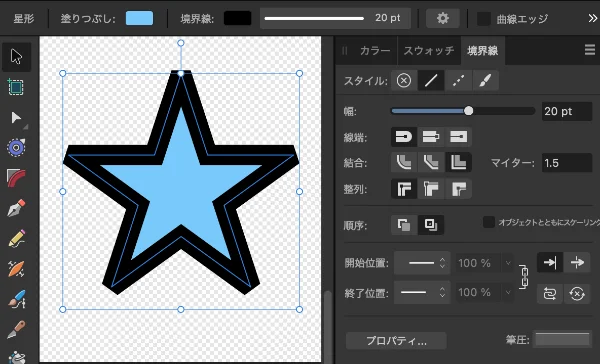Enable オブジェクトとともにスケーリング checkbox
Image resolution: width=600 pixels, height=364 pixels.
tap(489, 222)
